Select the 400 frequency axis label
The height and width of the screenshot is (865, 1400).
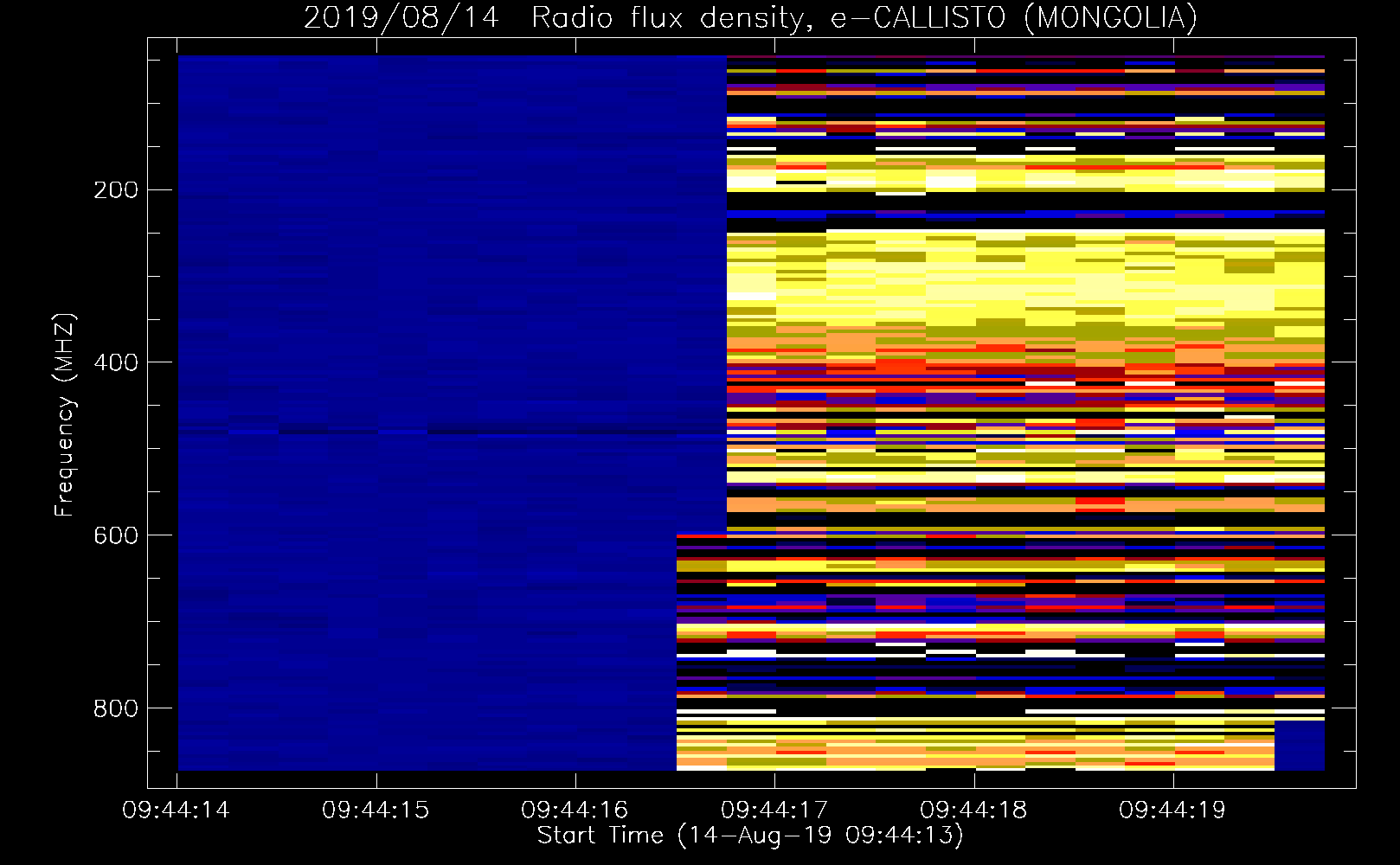point(115,362)
